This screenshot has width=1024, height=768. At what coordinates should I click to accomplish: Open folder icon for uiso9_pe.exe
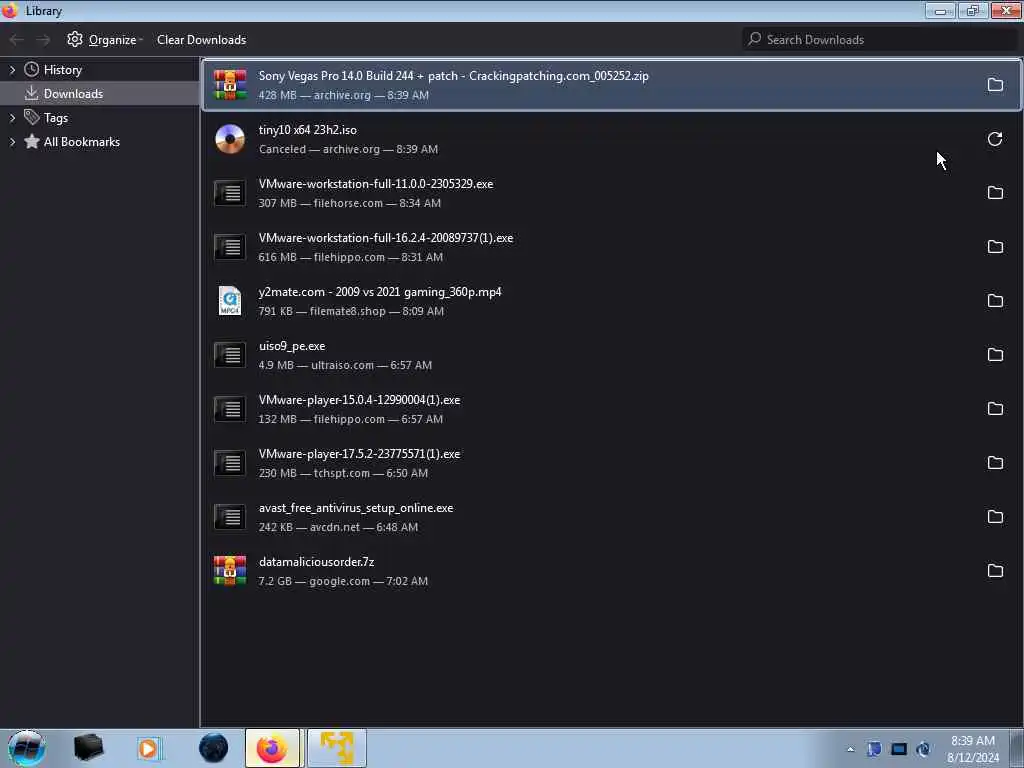[995, 355]
